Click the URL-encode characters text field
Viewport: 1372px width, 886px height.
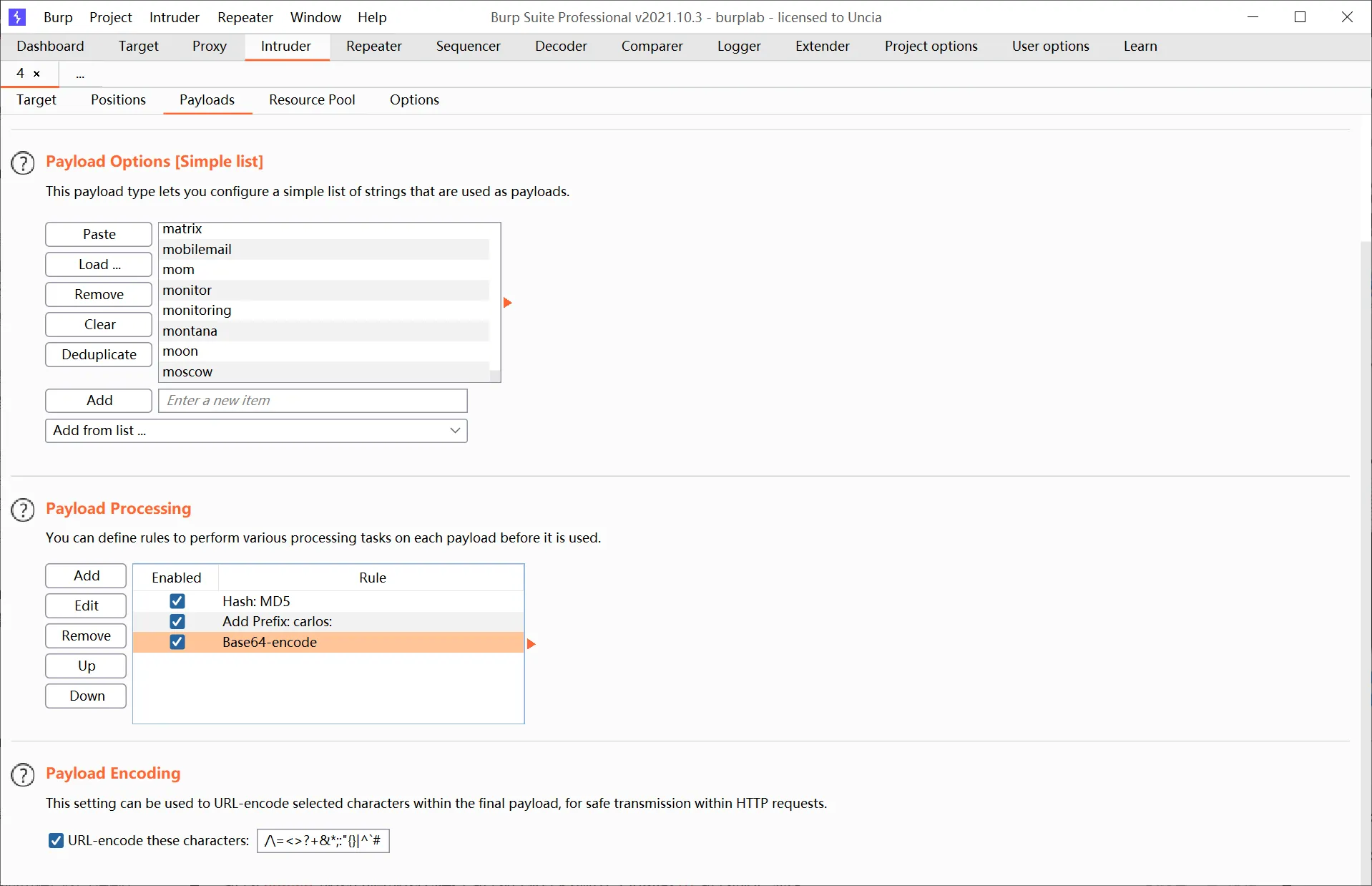323,840
